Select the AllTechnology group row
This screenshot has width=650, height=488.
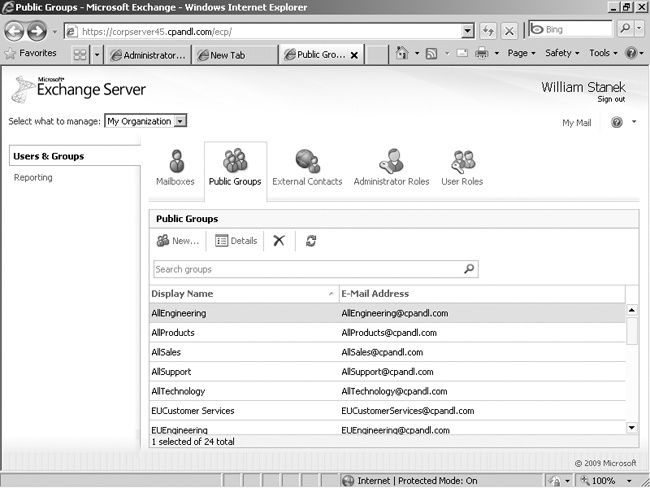(x=387, y=391)
